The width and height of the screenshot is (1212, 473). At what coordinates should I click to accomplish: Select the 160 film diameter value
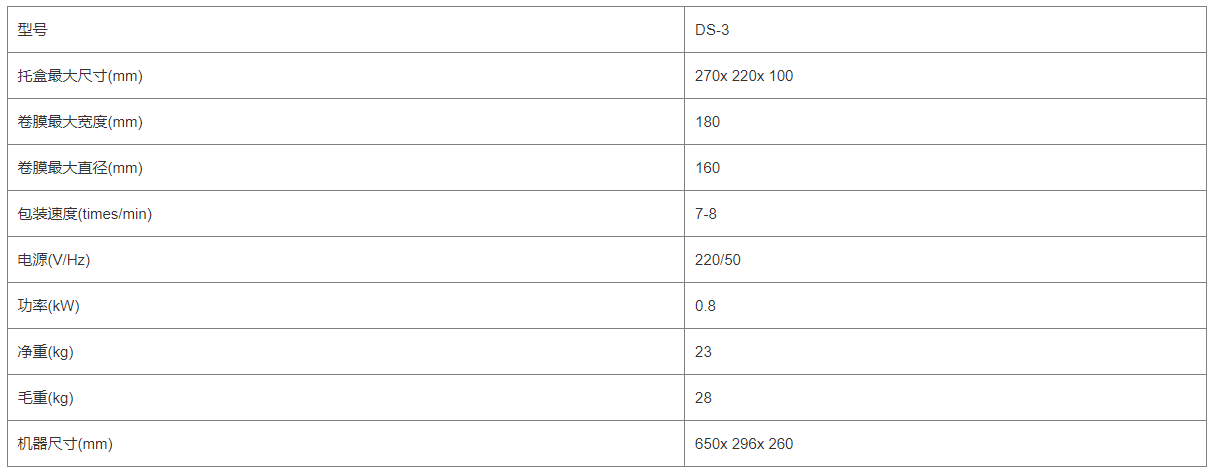707,168
